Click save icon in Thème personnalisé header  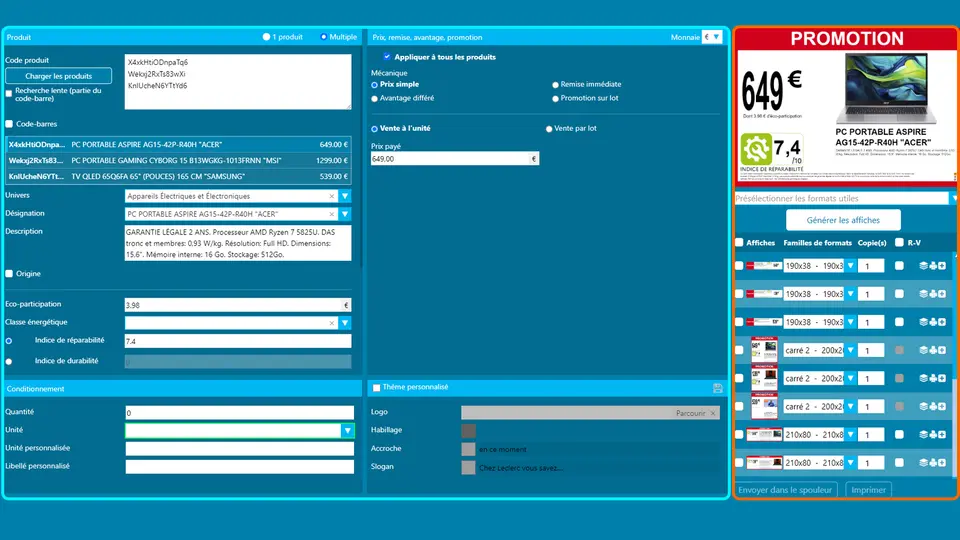pyautogui.click(x=718, y=388)
